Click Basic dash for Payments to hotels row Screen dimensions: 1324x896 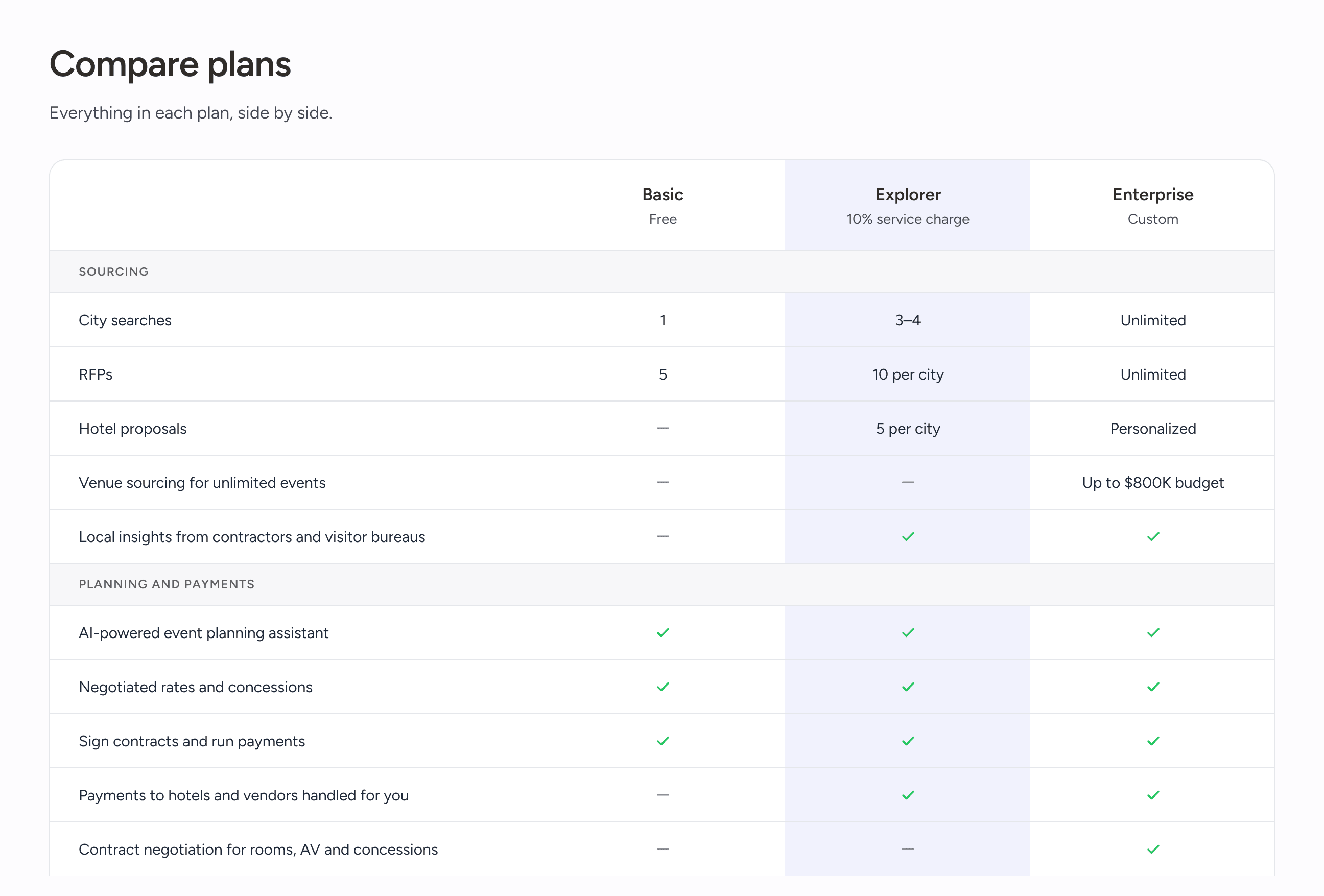pos(663,795)
